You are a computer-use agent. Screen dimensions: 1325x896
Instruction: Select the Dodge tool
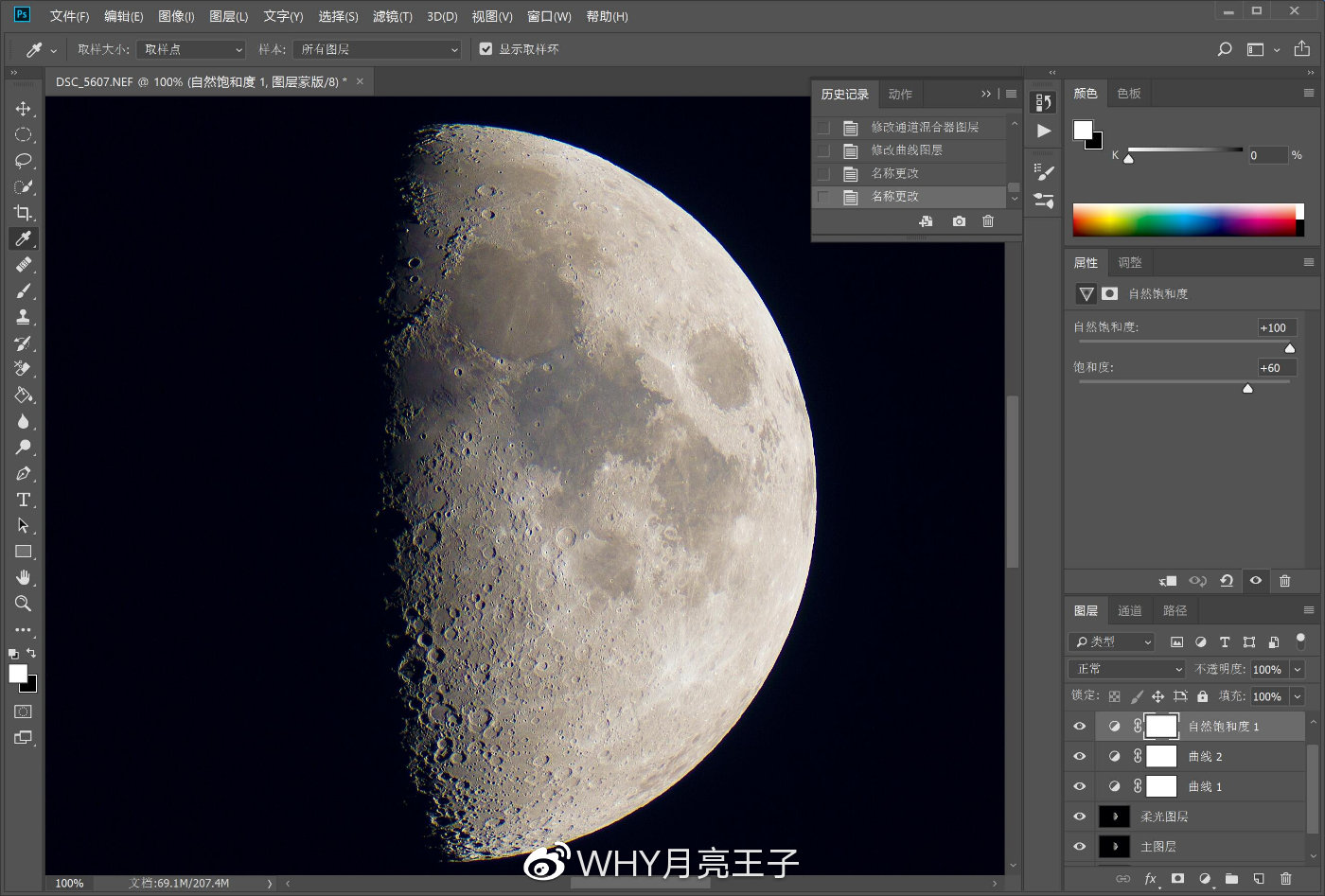(x=23, y=448)
